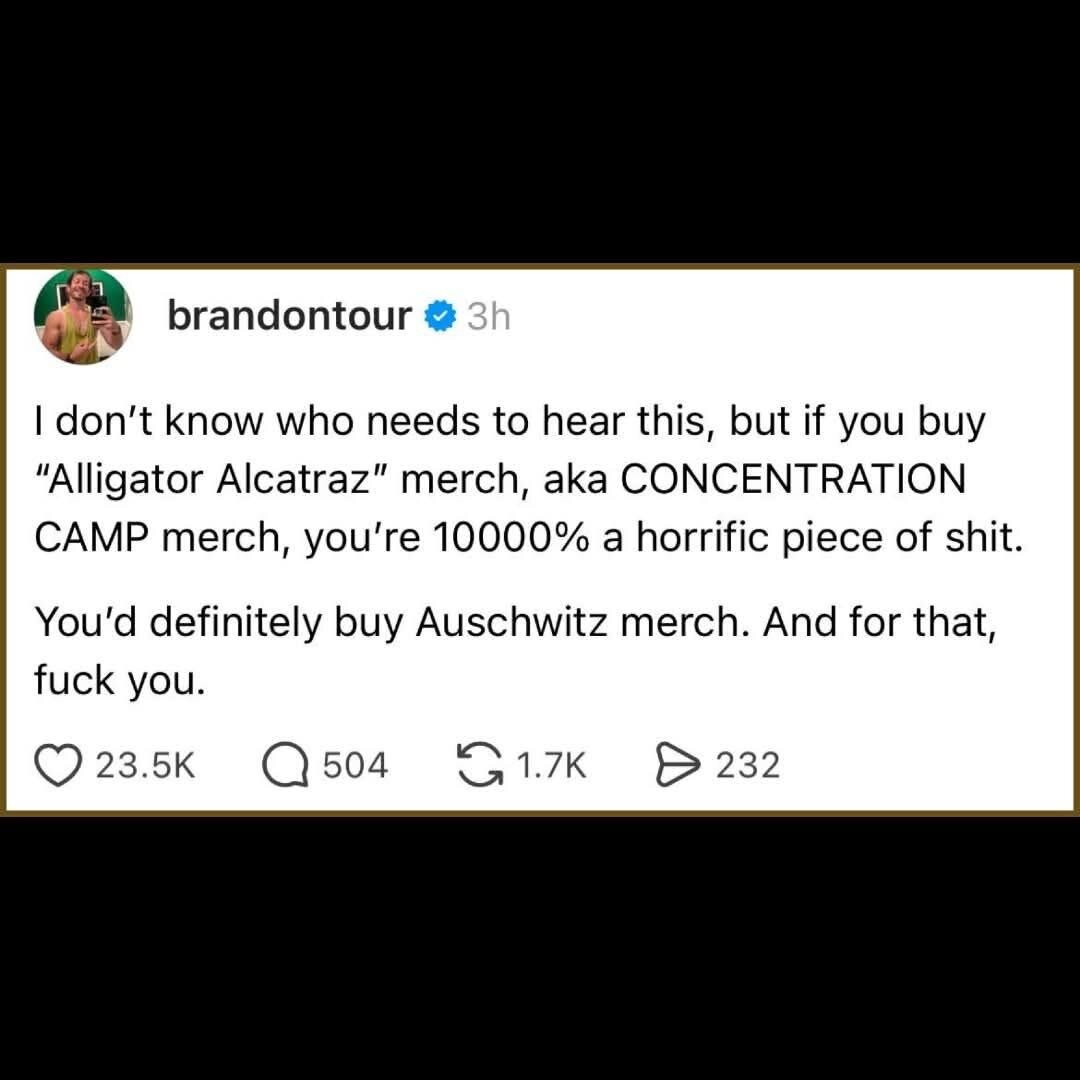View the 232 shares count

pyautogui.click(x=747, y=765)
